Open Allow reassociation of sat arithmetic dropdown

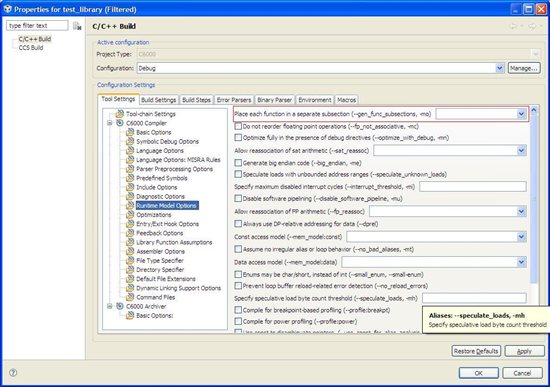point(521,151)
